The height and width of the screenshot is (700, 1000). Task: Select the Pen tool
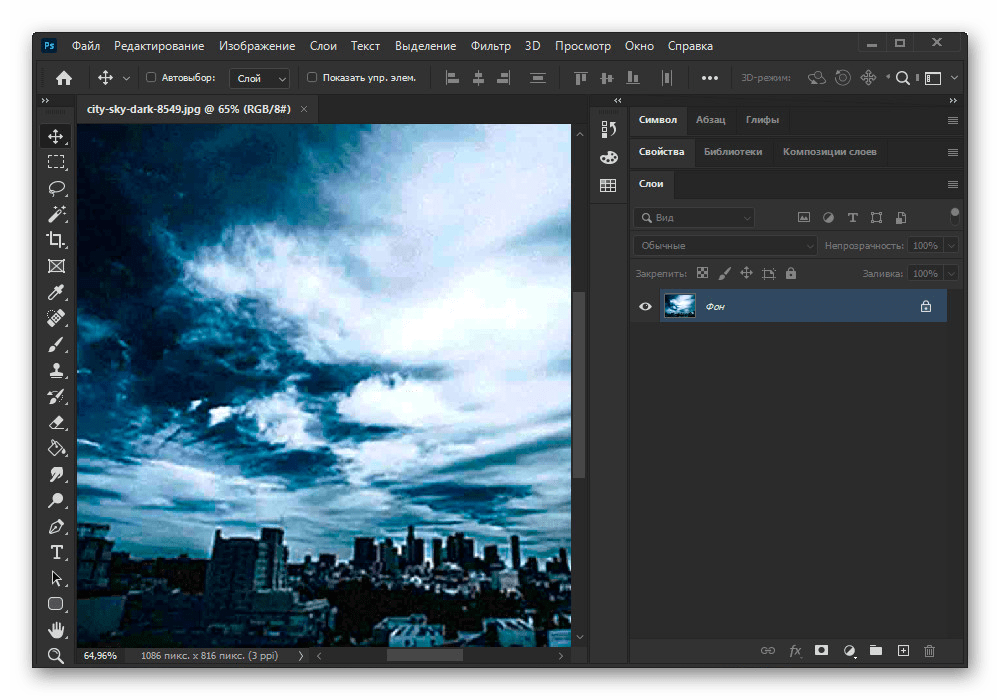(x=56, y=527)
